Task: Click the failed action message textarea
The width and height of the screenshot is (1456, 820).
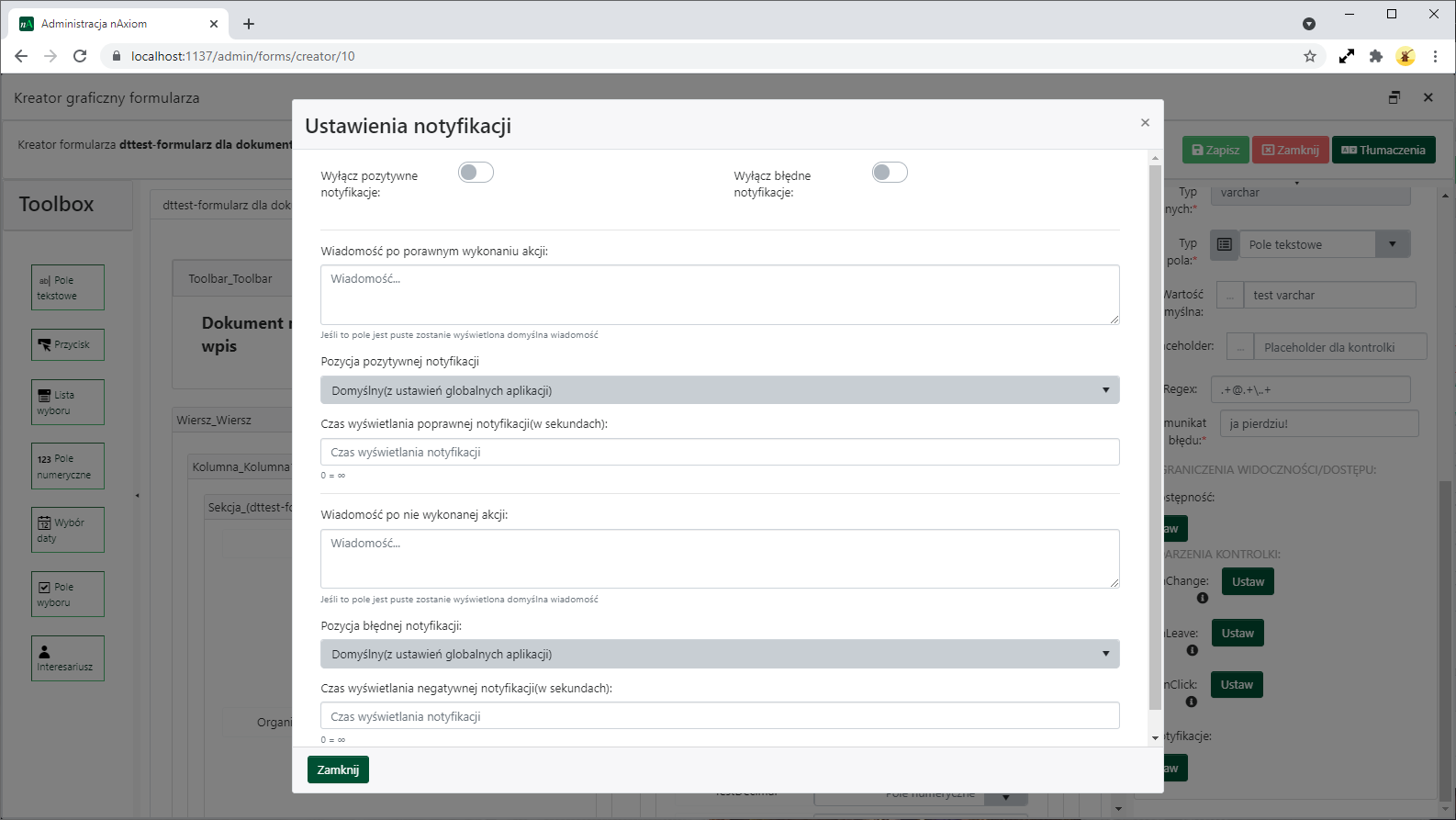Action: [719, 558]
